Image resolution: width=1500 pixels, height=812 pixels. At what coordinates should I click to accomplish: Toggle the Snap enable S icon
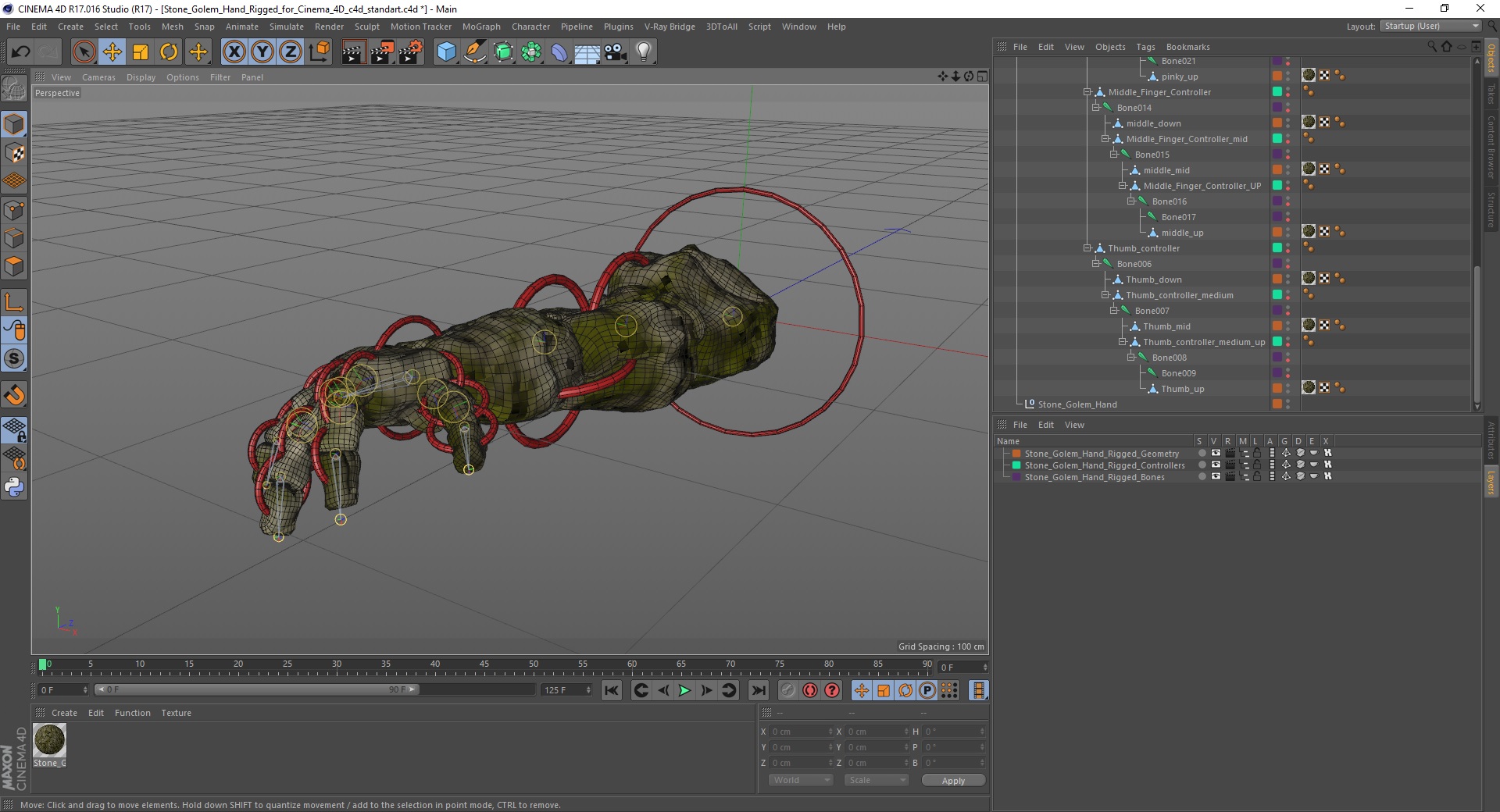[x=14, y=358]
